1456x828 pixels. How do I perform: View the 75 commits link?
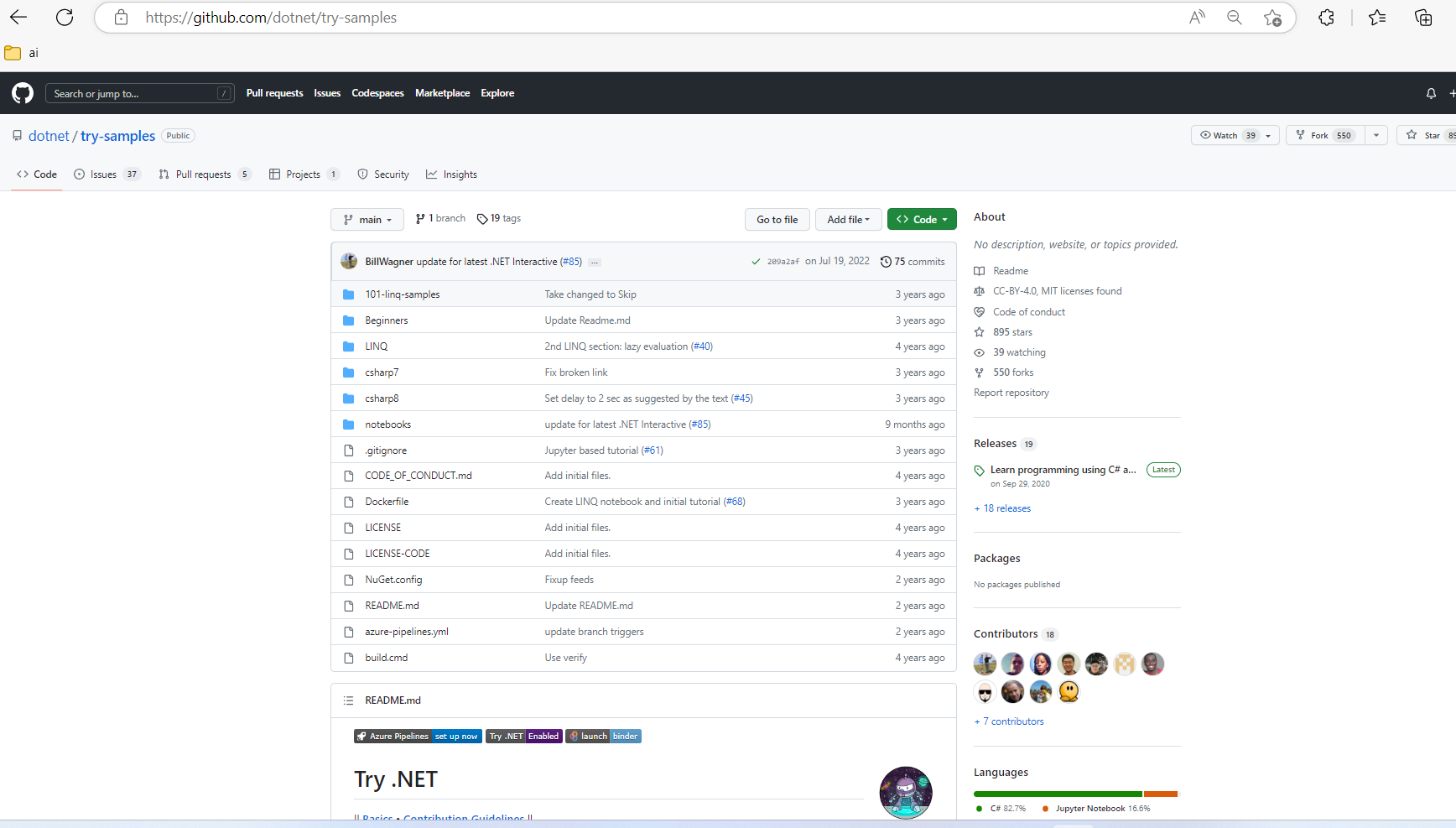(x=913, y=262)
